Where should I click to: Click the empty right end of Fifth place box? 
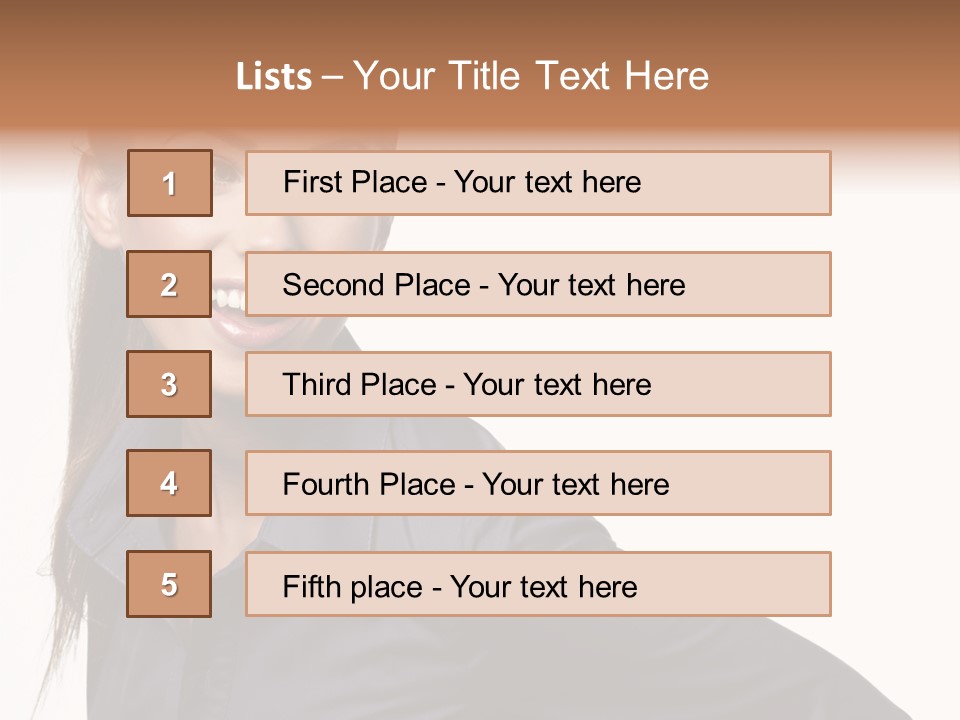coord(760,584)
